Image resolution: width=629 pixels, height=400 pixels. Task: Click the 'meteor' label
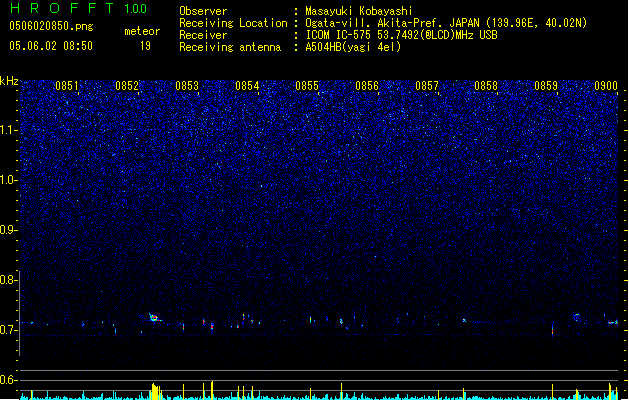142,31
